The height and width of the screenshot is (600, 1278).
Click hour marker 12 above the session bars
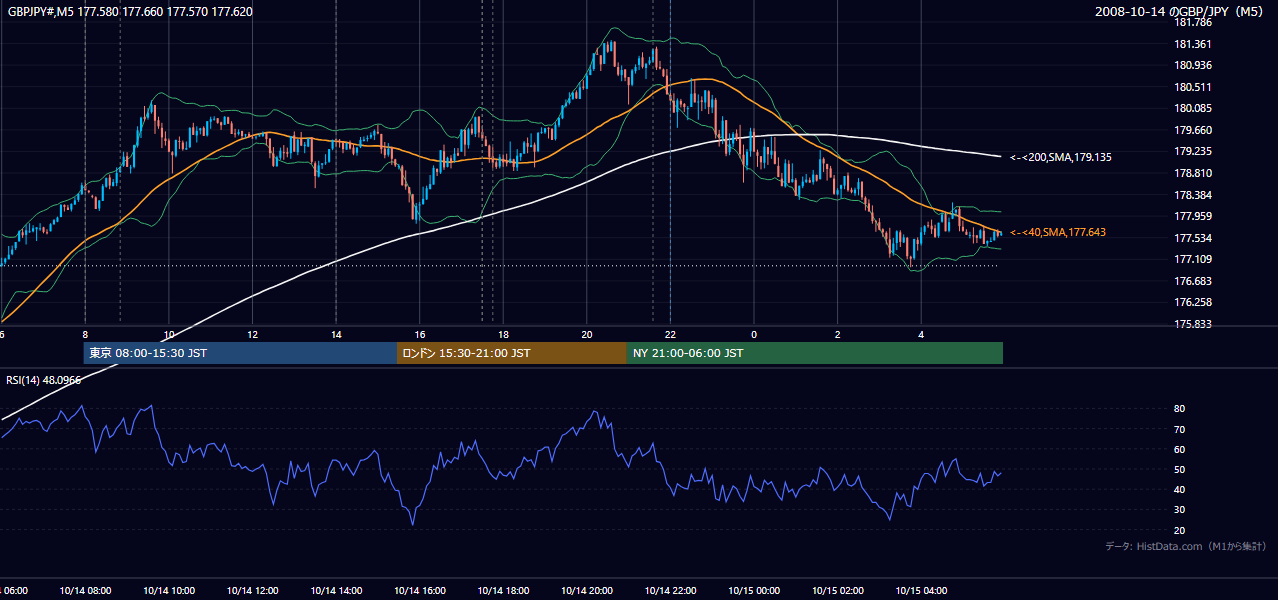(252, 335)
